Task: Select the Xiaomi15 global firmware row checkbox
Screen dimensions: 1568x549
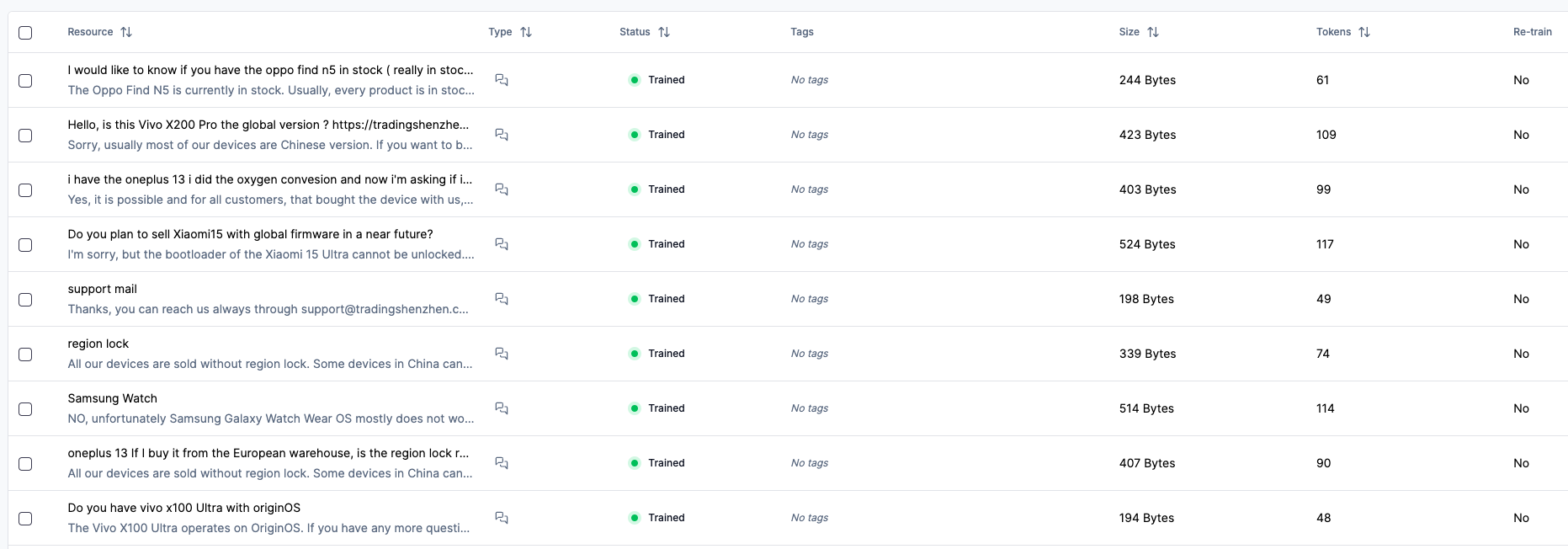Action: (x=25, y=245)
